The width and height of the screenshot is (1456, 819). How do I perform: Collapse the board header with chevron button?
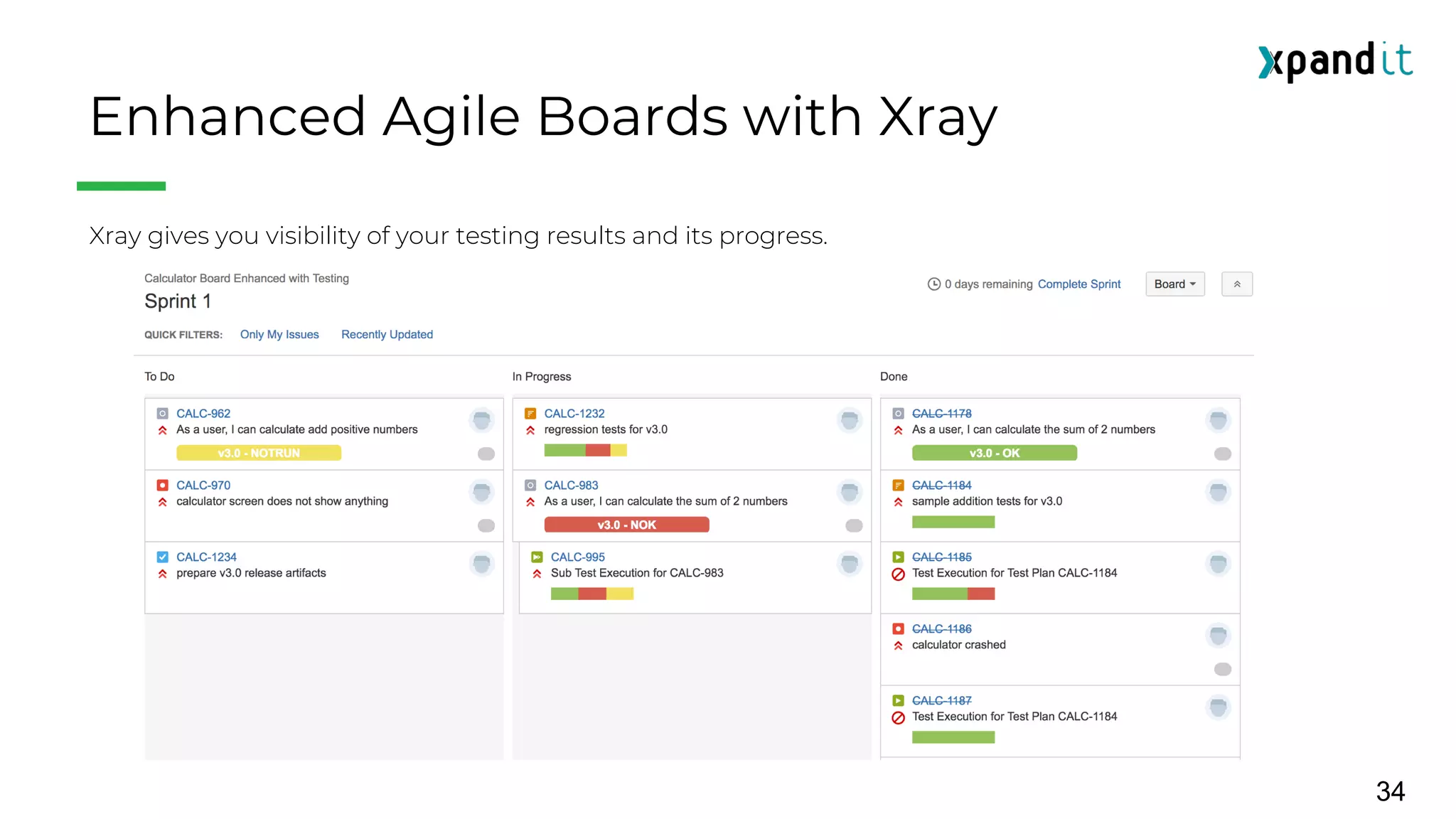(1237, 284)
